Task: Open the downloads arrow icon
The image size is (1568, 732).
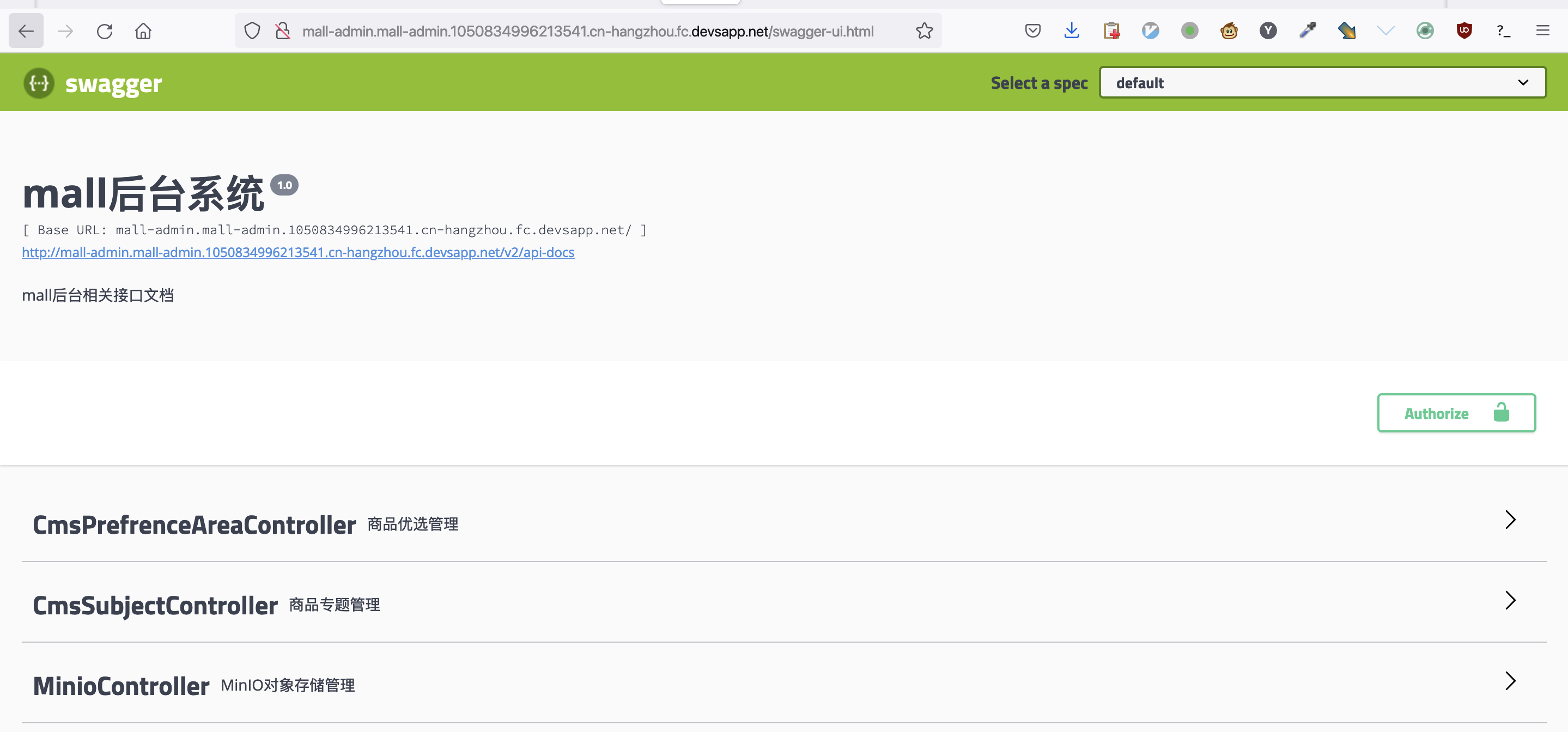Action: pyautogui.click(x=1072, y=30)
